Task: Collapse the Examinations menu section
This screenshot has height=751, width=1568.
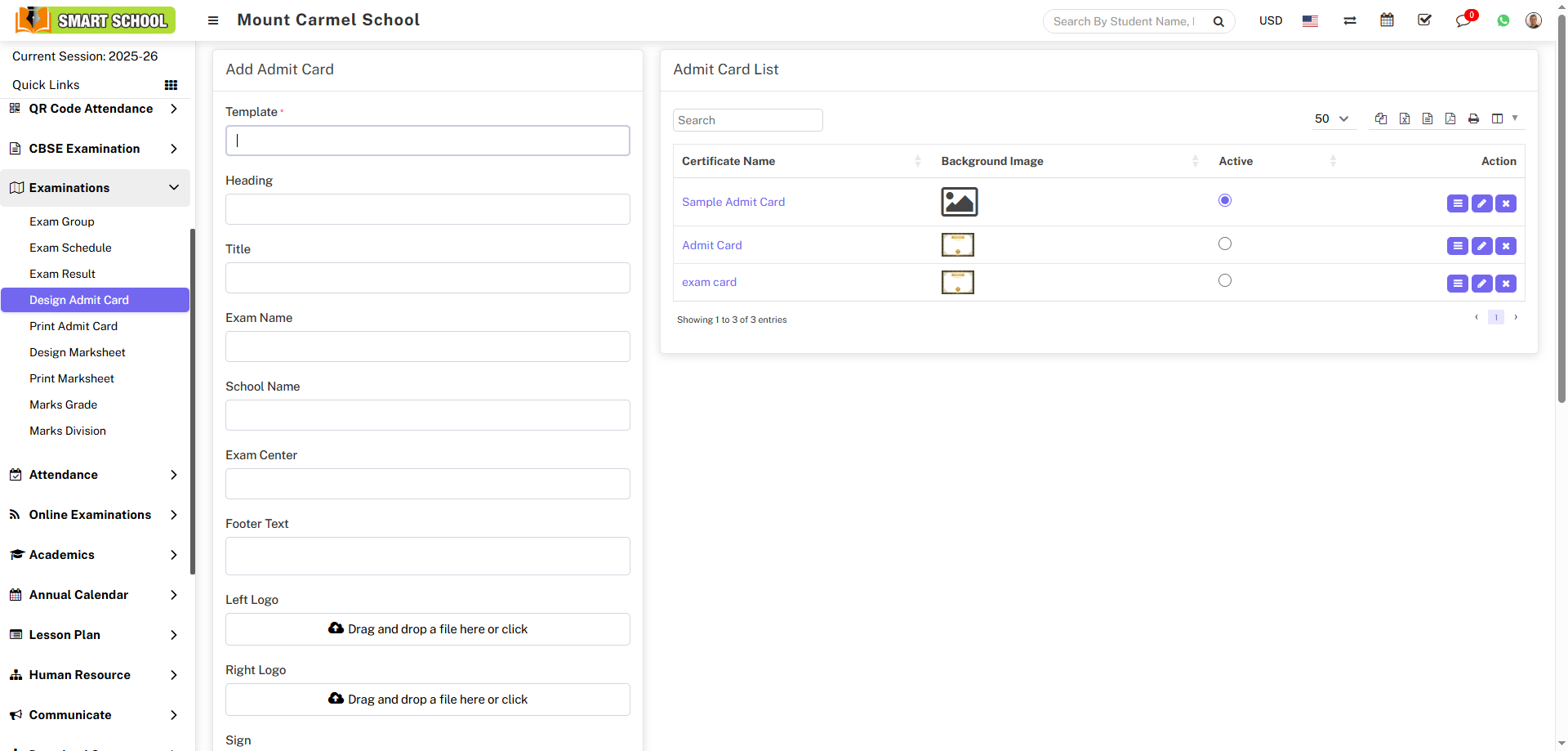Action: pyautogui.click(x=96, y=188)
